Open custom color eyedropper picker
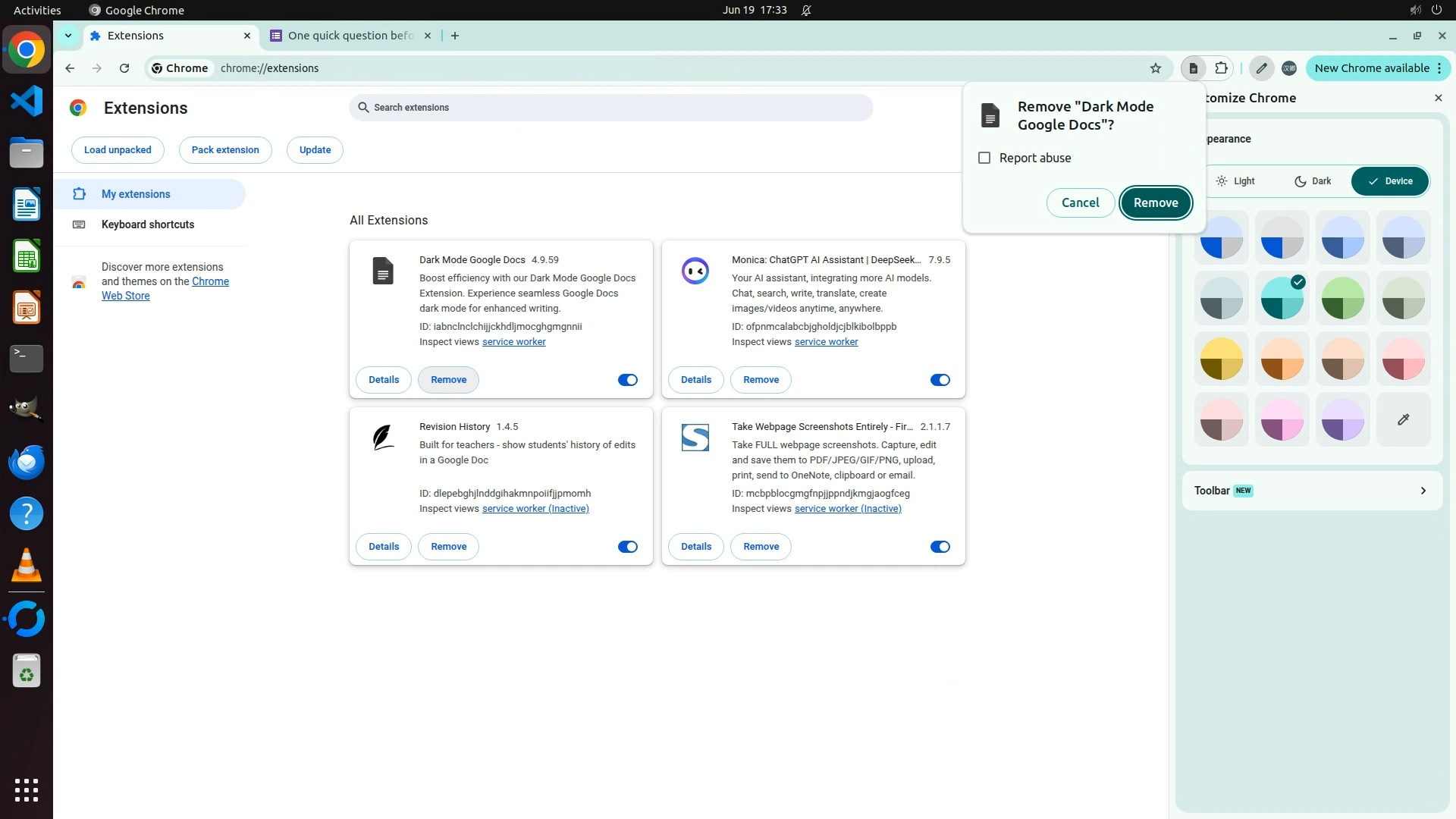This screenshot has height=819, width=1456. pos(1403,419)
